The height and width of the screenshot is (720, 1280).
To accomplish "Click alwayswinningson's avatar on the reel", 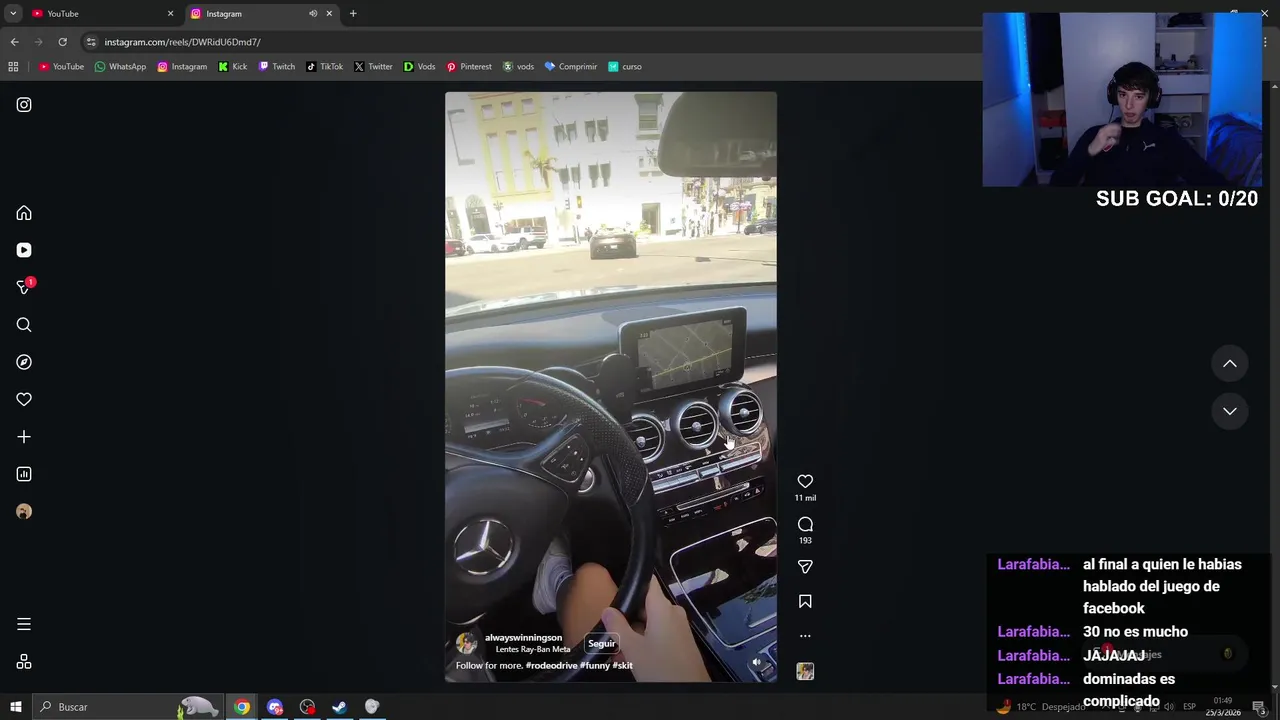I will pos(467,644).
